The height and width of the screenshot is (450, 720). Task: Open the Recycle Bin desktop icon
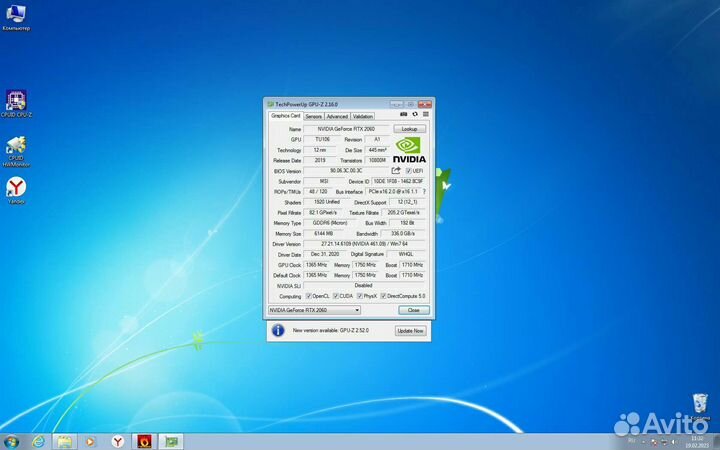[x=700, y=407]
